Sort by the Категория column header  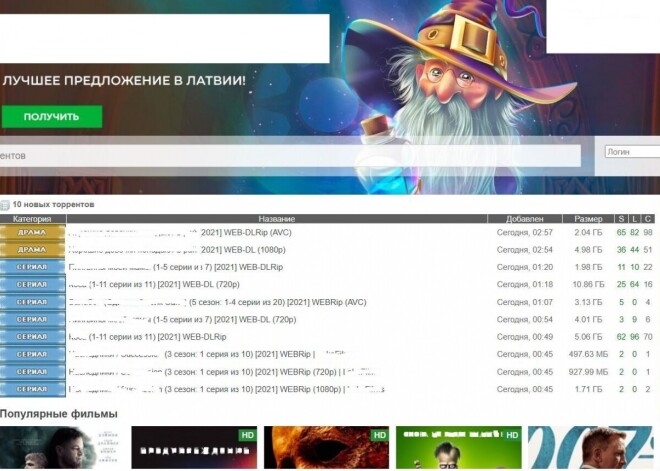(x=32, y=219)
